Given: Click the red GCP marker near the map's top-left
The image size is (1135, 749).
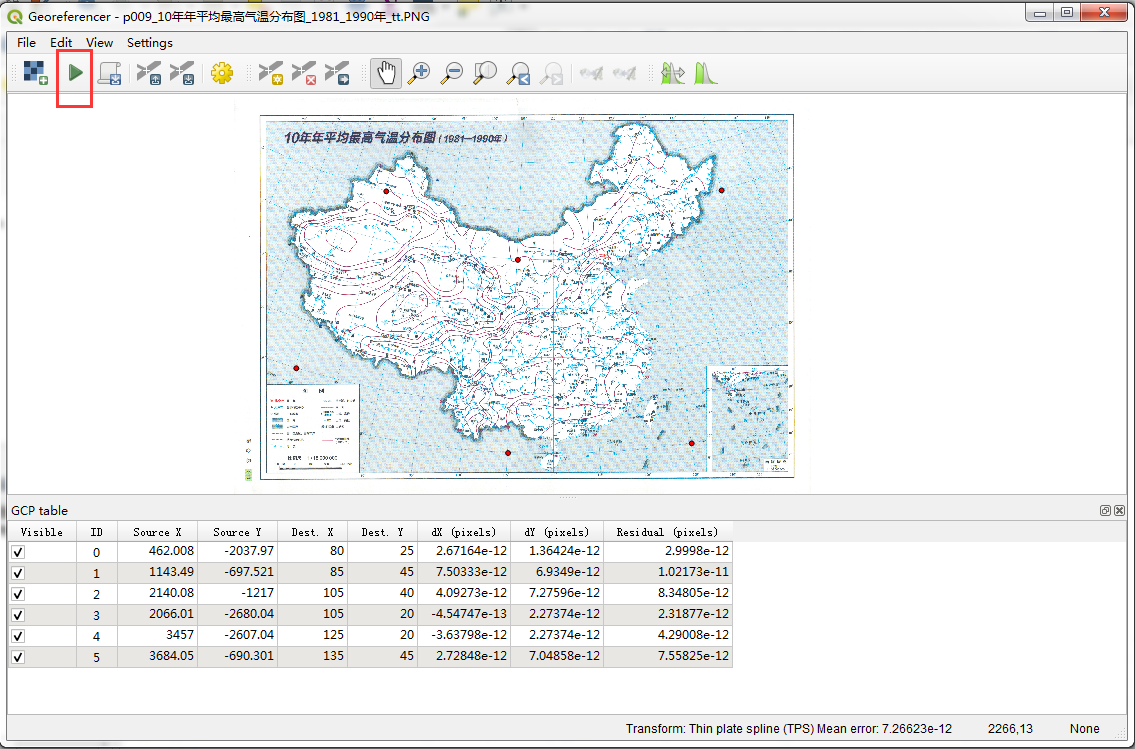Looking at the screenshot, I should [387, 191].
